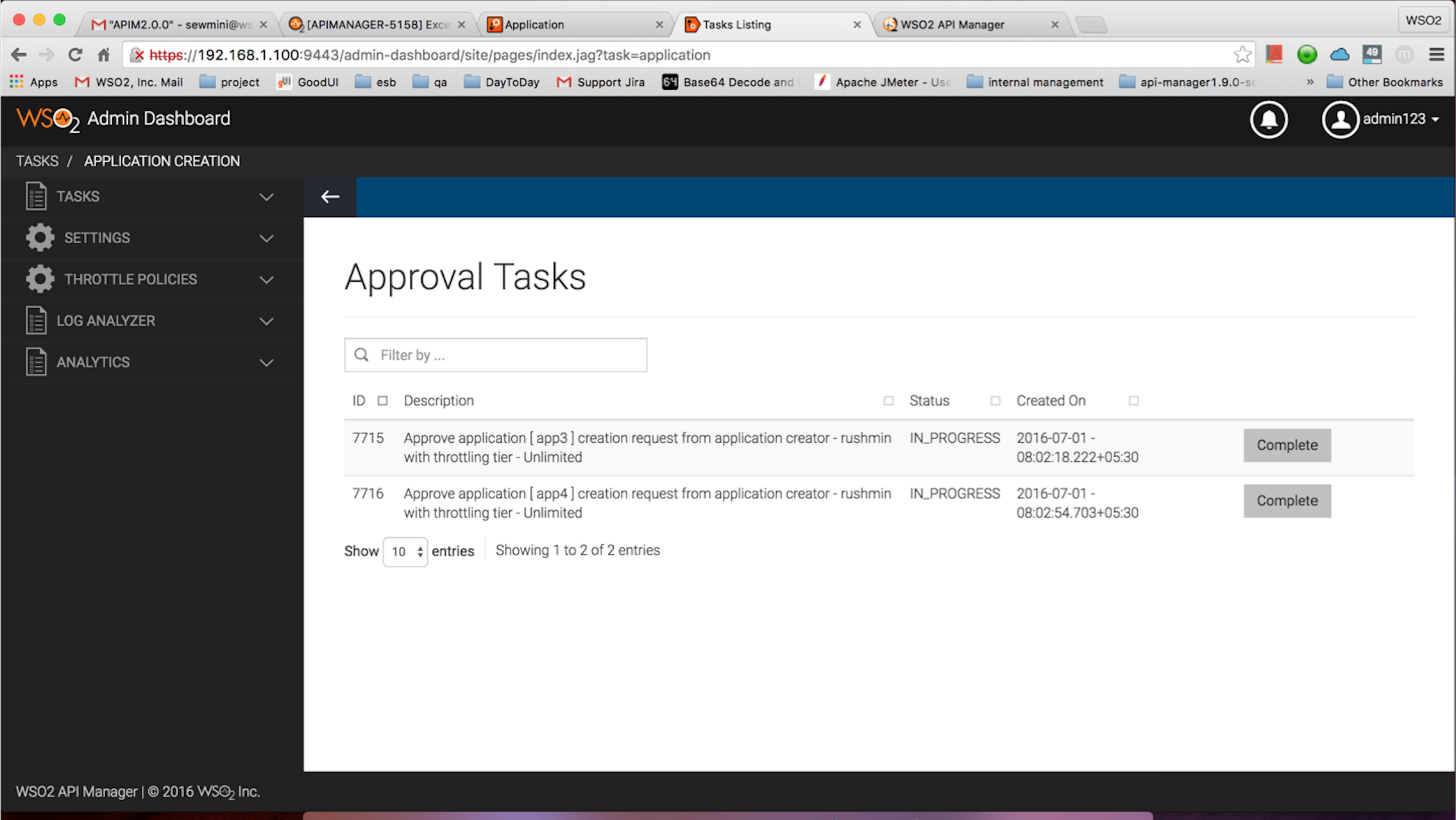Click the user profile avatar icon

[x=1340, y=119]
